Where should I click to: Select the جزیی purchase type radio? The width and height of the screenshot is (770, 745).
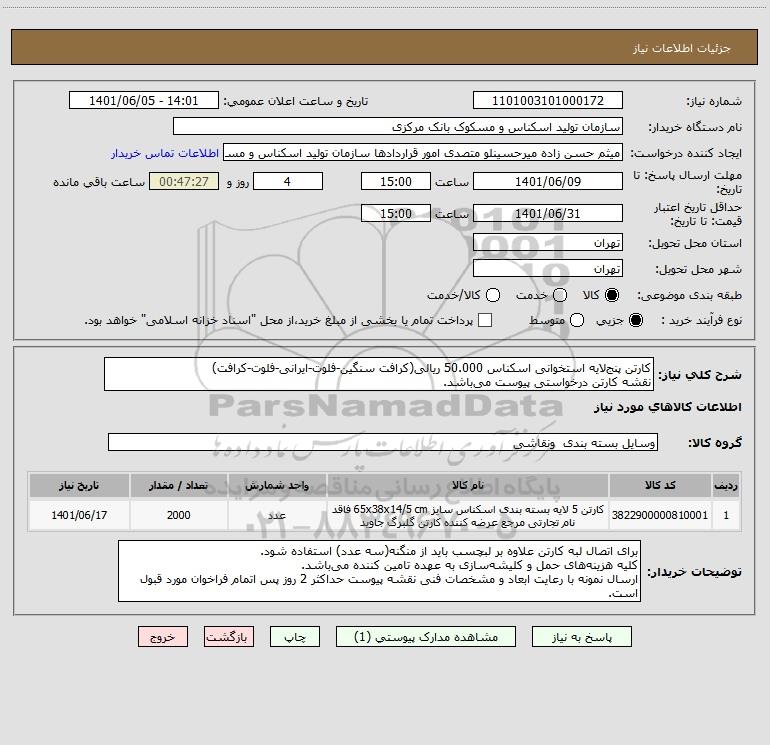coord(636,320)
